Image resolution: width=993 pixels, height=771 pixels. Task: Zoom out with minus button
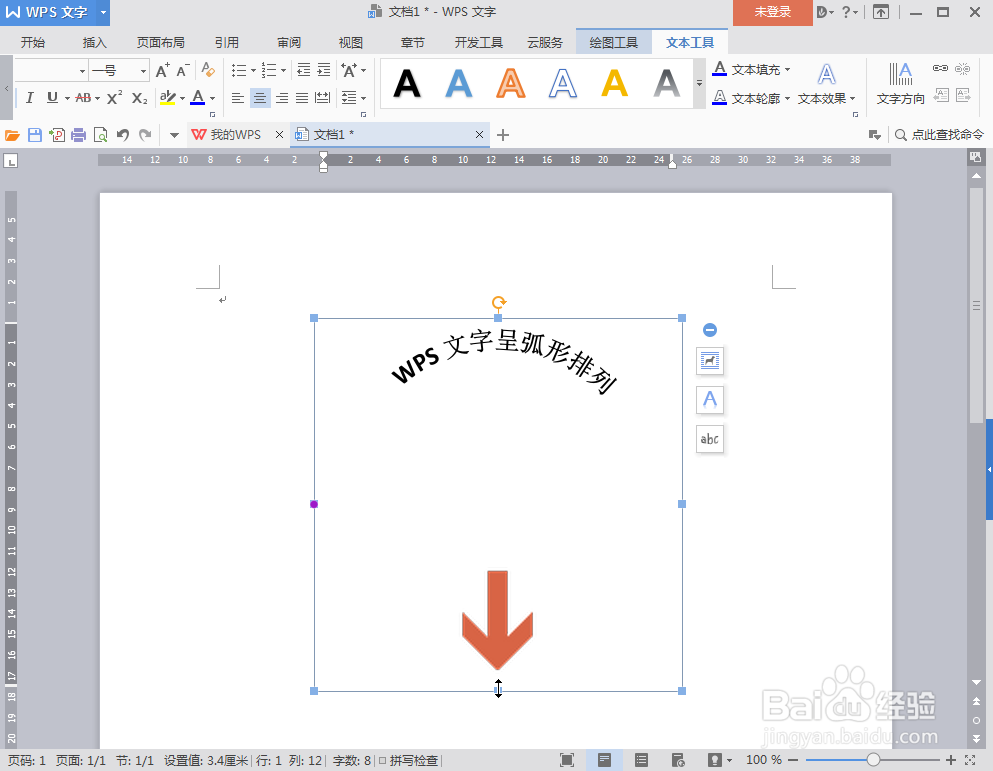coord(793,760)
